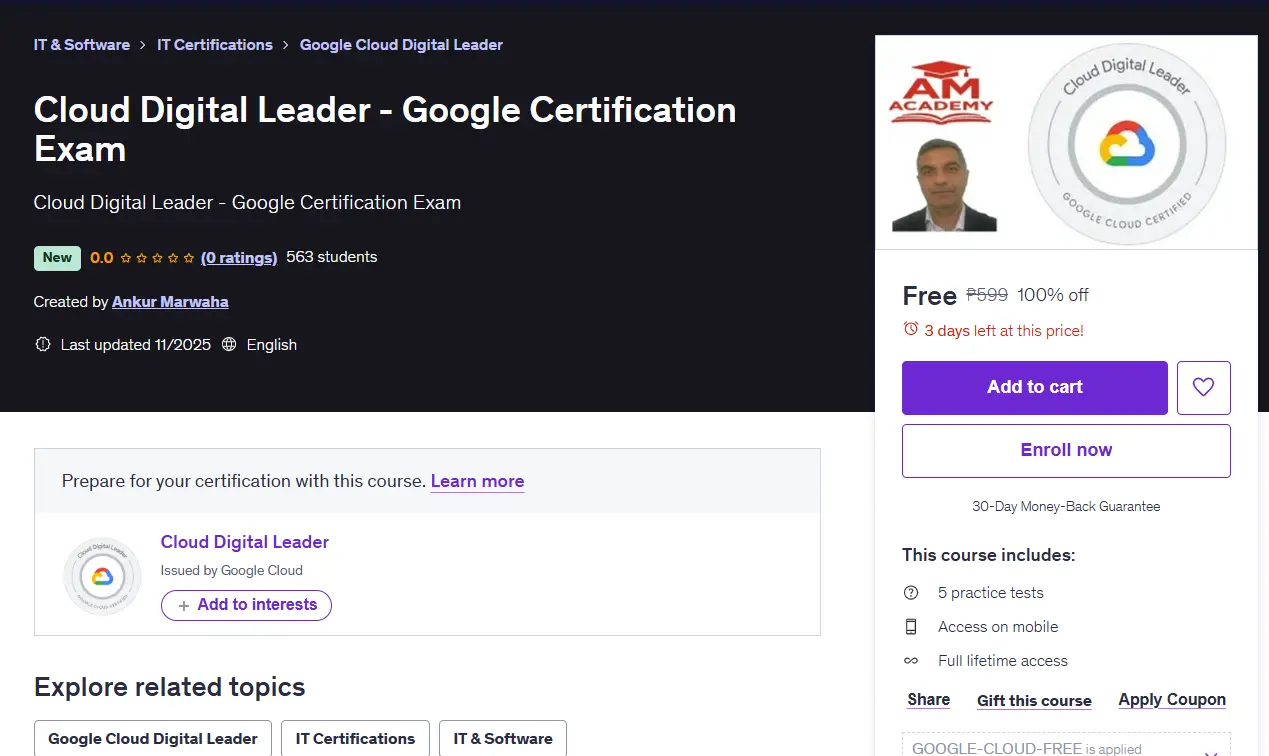Click the Enroll now button
This screenshot has width=1269, height=756.
(x=1066, y=451)
